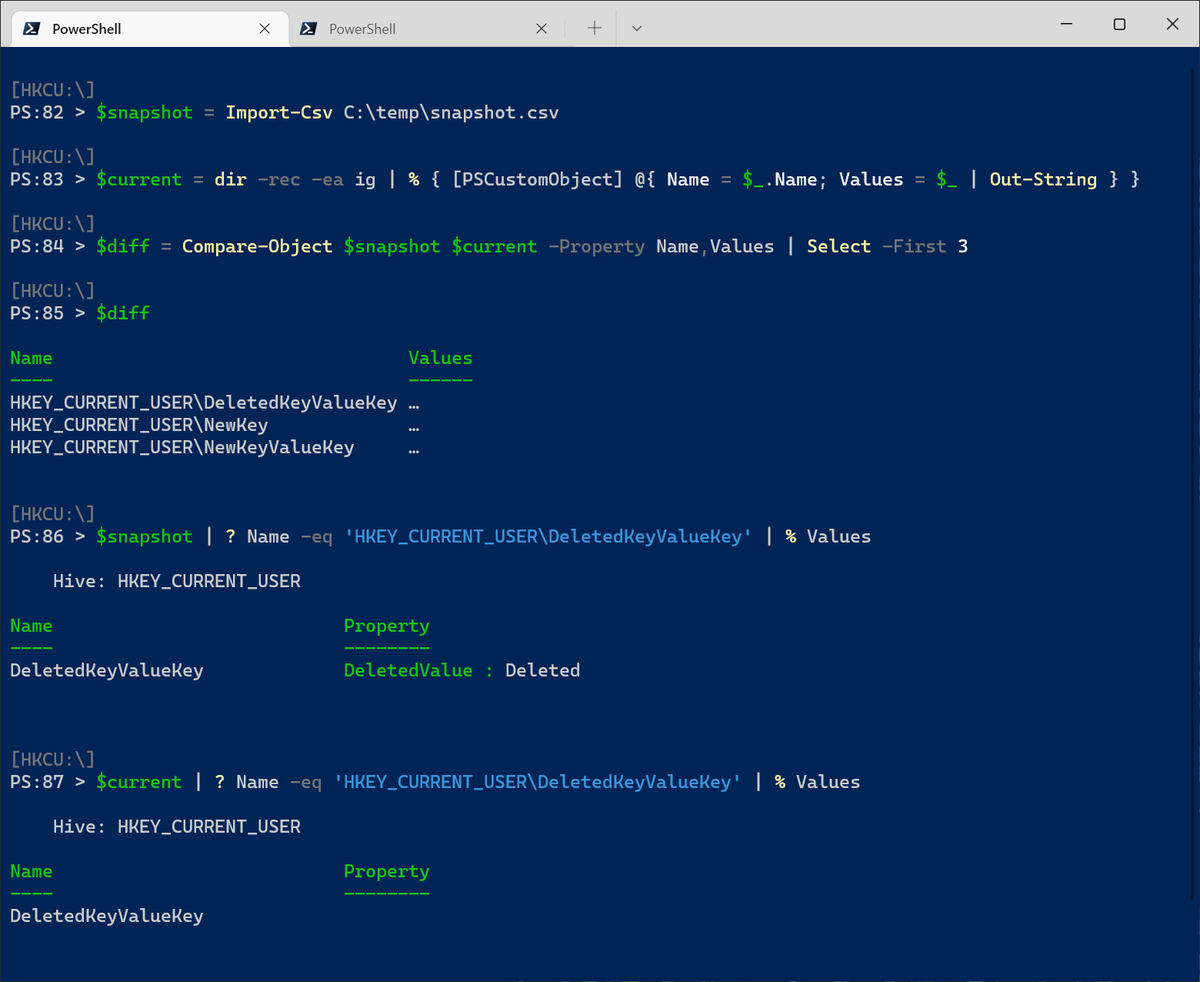The image size is (1200, 982).
Task: Click 'Out-String' in command 83
Action: pyautogui.click(x=1043, y=180)
